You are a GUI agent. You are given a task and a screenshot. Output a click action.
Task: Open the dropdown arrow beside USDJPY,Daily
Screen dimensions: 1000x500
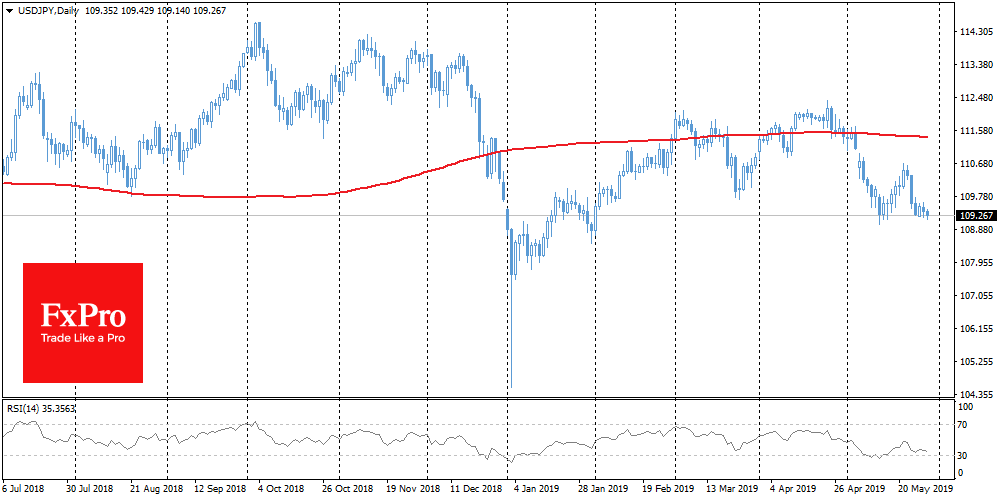(7, 8)
